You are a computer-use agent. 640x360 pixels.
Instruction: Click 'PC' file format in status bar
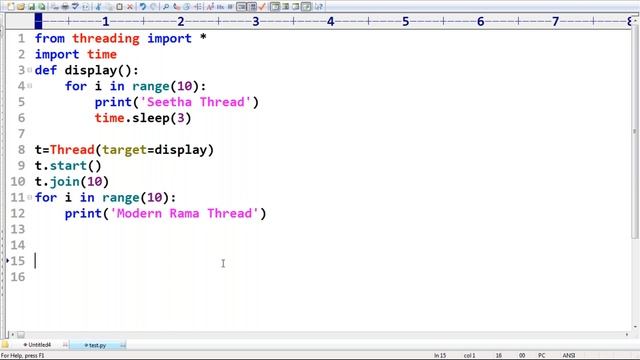(x=542, y=356)
